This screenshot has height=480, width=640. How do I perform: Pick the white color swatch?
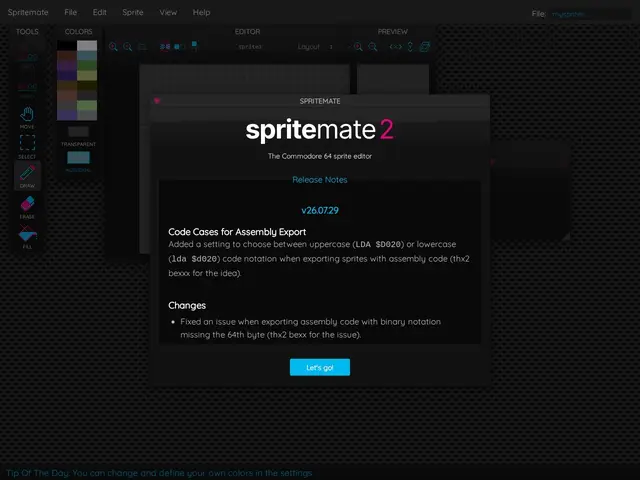click(87, 45)
